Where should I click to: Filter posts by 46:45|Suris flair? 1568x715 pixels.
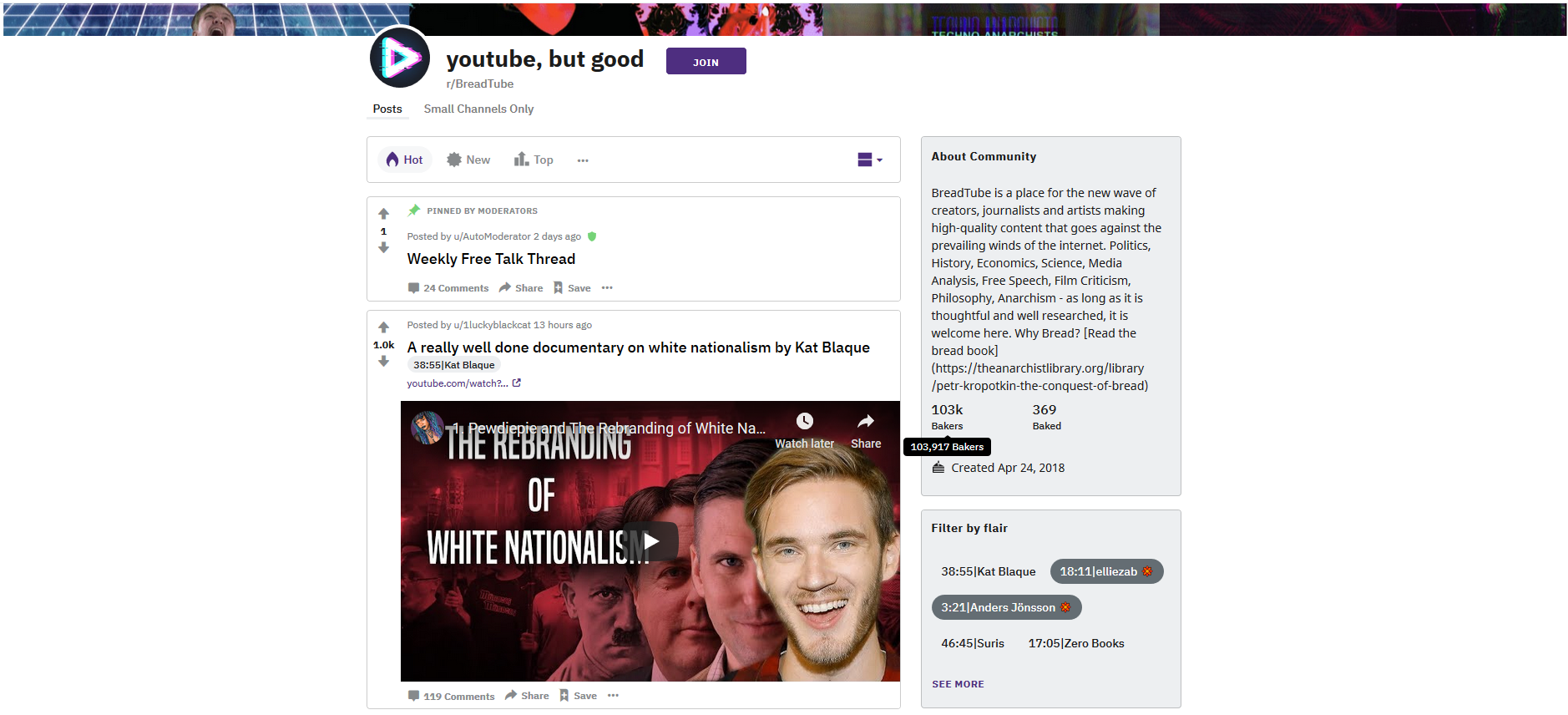973,643
